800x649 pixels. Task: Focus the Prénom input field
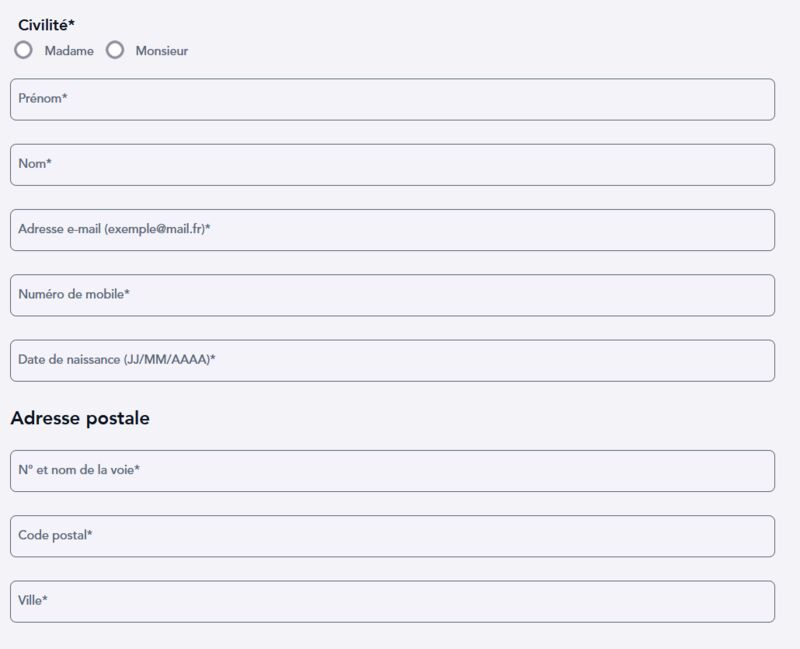pyautogui.click(x=392, y=99)
